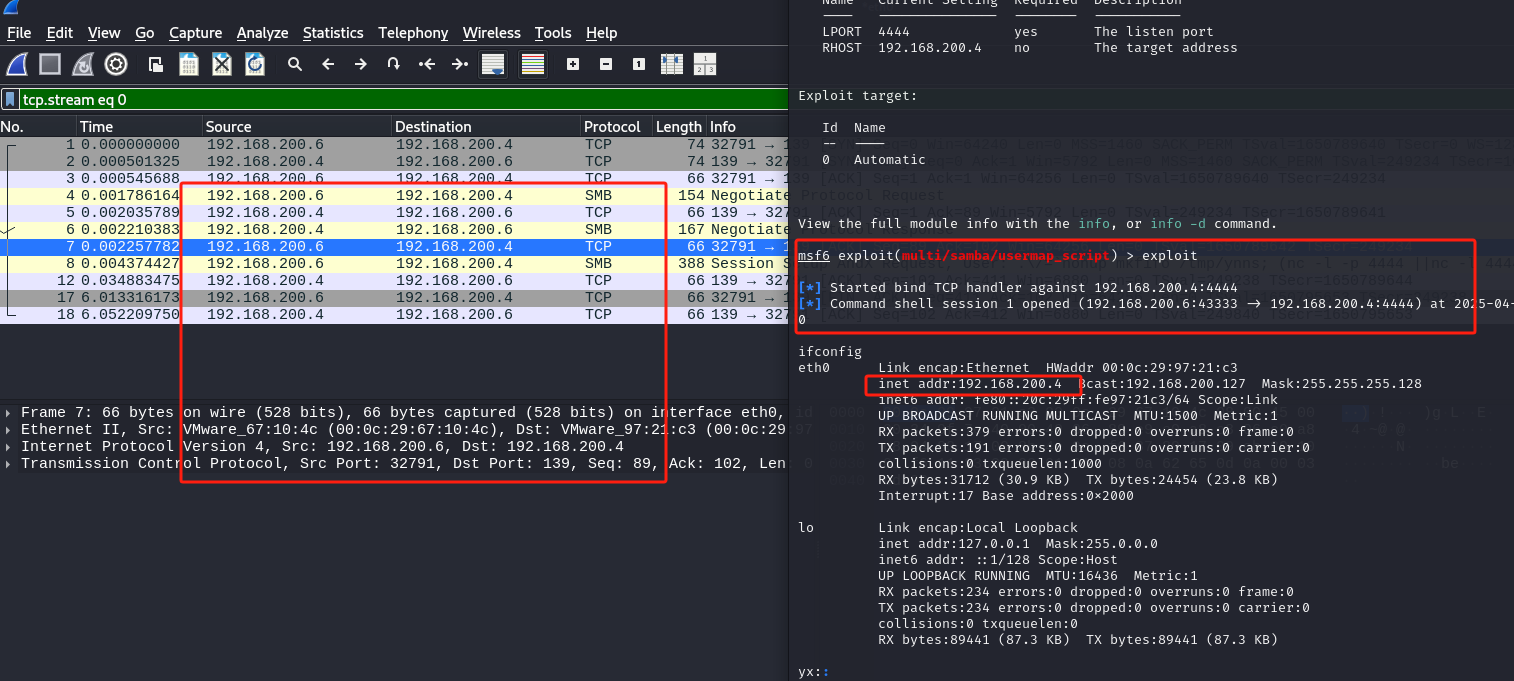This screenshot has height=681, width=1514.
Task: Expand the Frame 7 details tree
Action: 9,412
